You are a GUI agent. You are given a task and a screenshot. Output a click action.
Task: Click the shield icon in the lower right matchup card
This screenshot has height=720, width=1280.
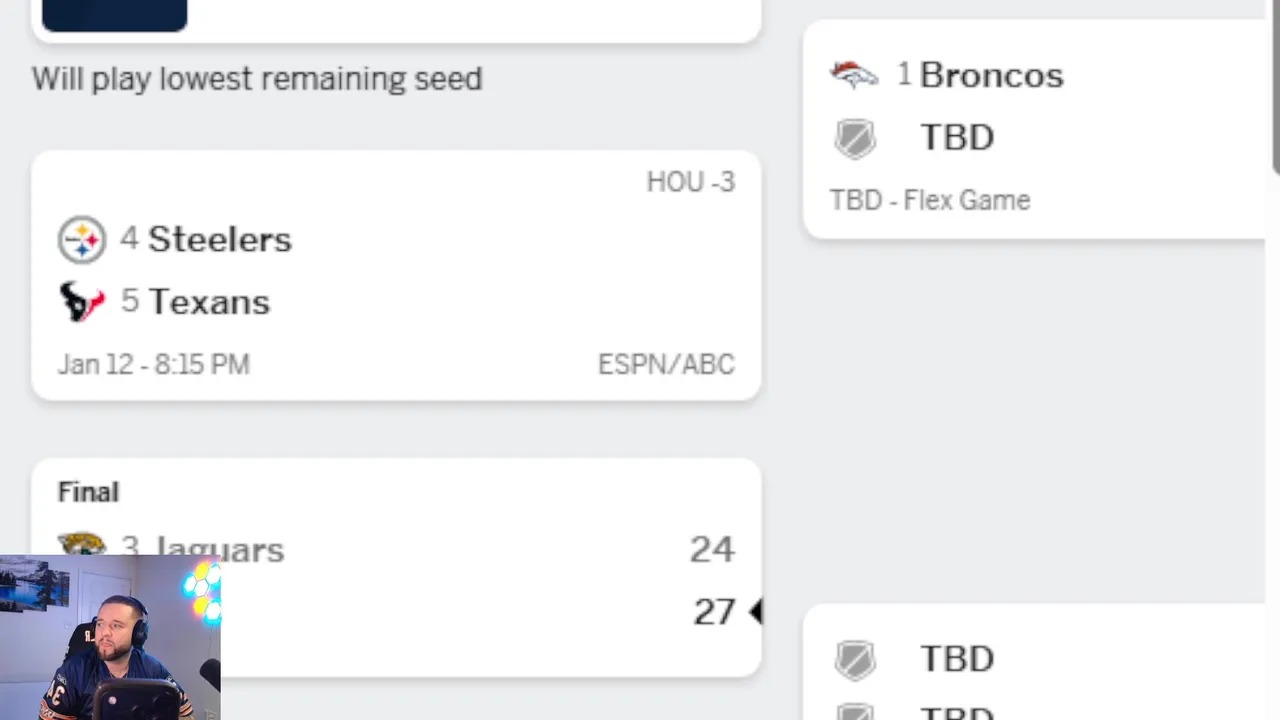[x=855, y=660]
